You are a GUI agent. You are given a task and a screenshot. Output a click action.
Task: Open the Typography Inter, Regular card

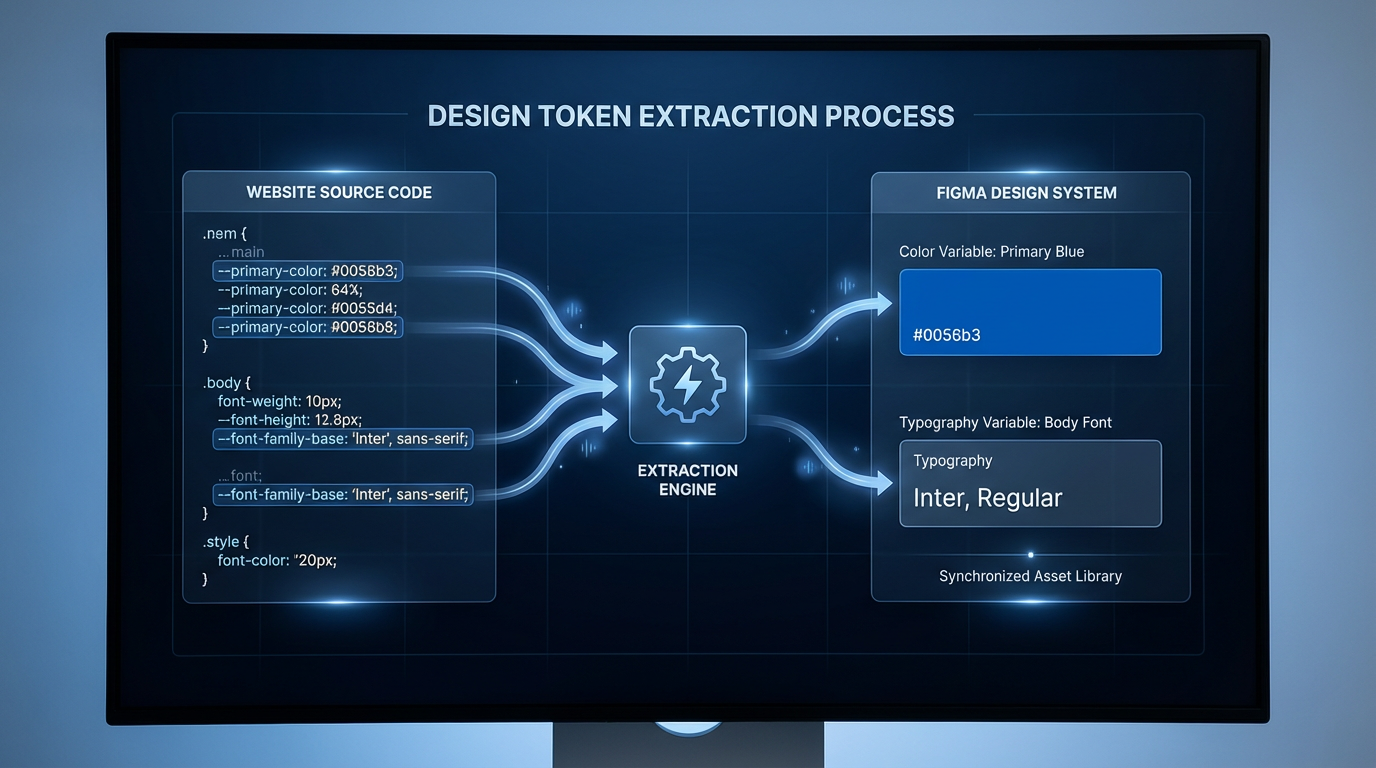1030,483
